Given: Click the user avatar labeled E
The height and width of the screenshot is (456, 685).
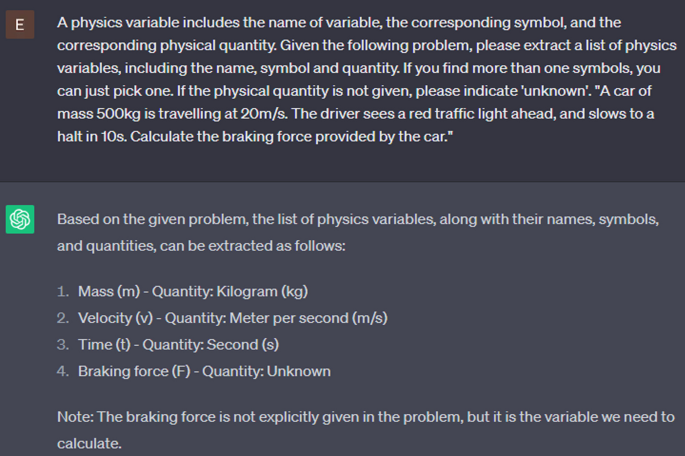Looking at the screenshot, I should [20, 25].
